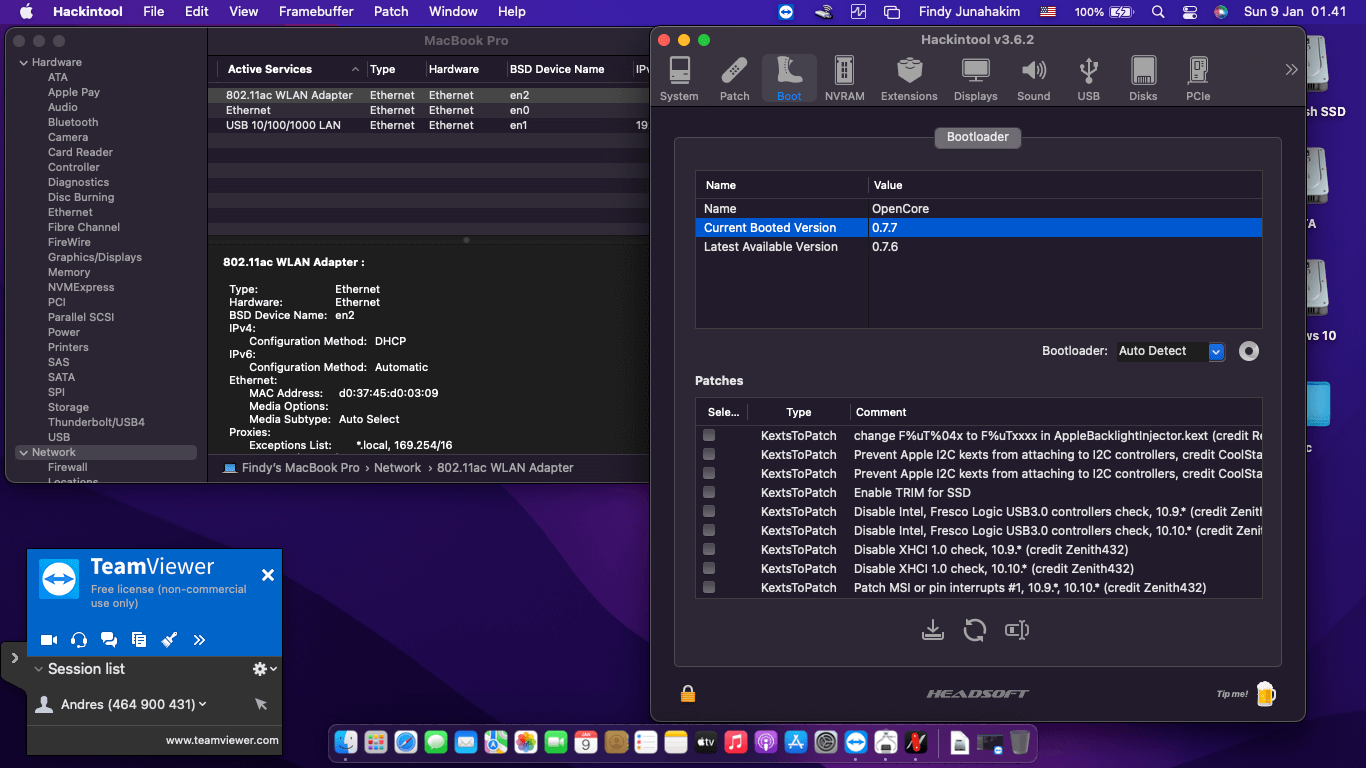Click the rename icon below the Patches table
This screenshot has height=768, width=1366.
click(x=1017, y=630)
